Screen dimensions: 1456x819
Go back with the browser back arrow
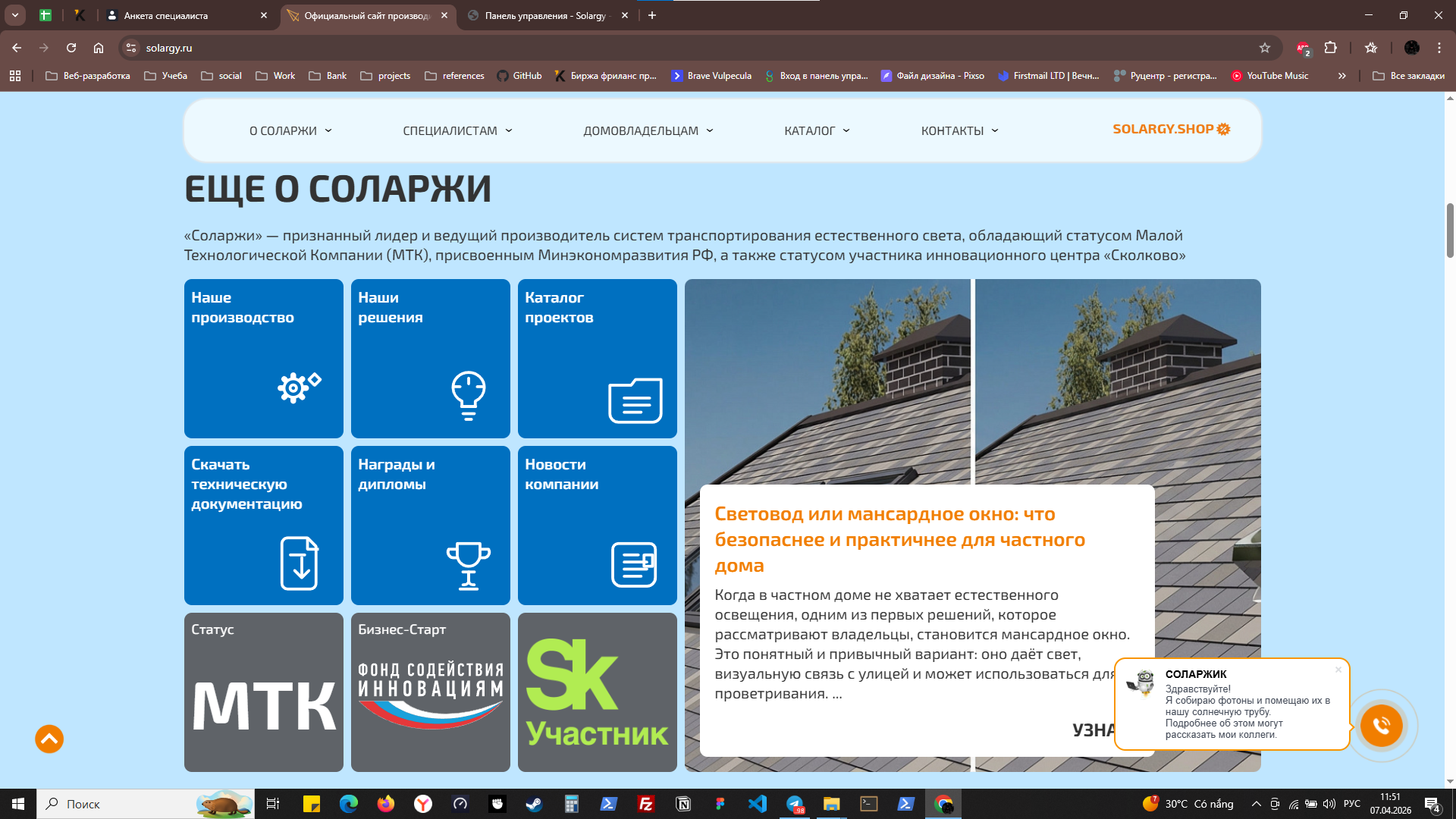[x=17, y=48]
